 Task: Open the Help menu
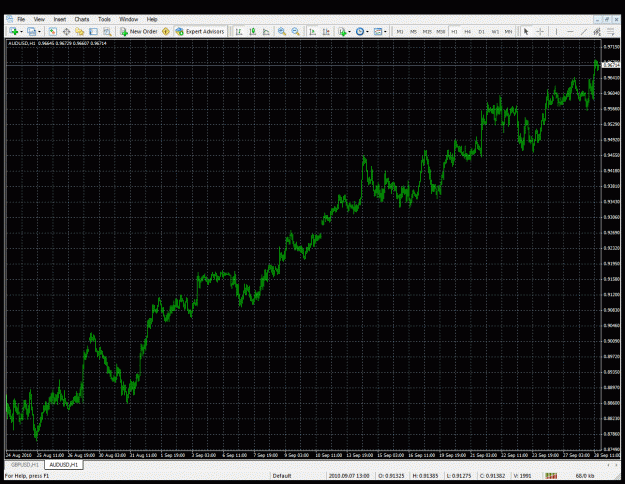click(152, 19)
